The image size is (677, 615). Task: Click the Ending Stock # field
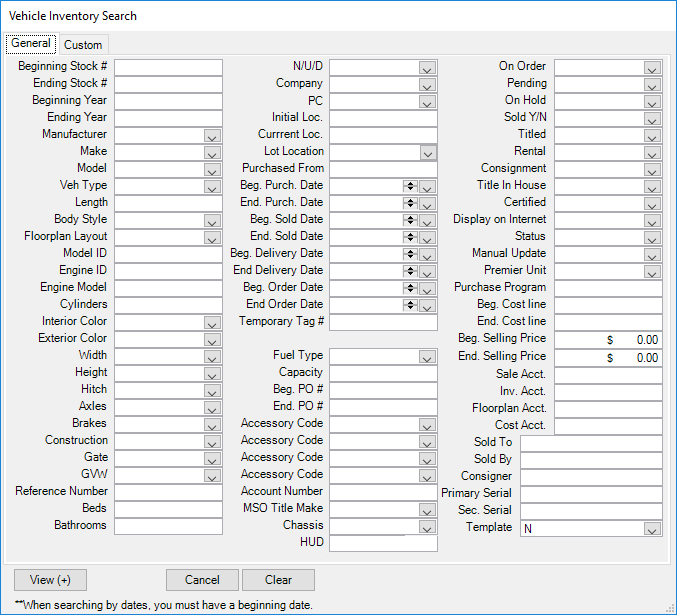click(x=168, y=85)
